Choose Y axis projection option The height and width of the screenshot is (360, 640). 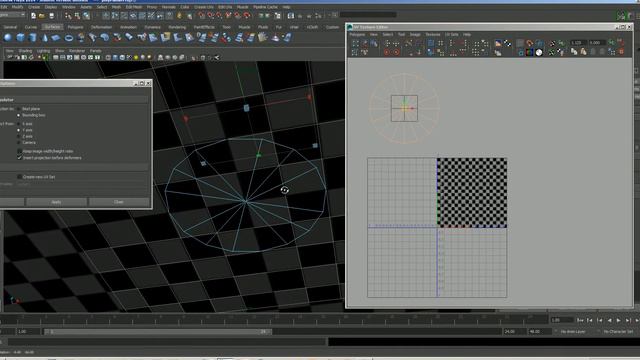pos(18,130)
